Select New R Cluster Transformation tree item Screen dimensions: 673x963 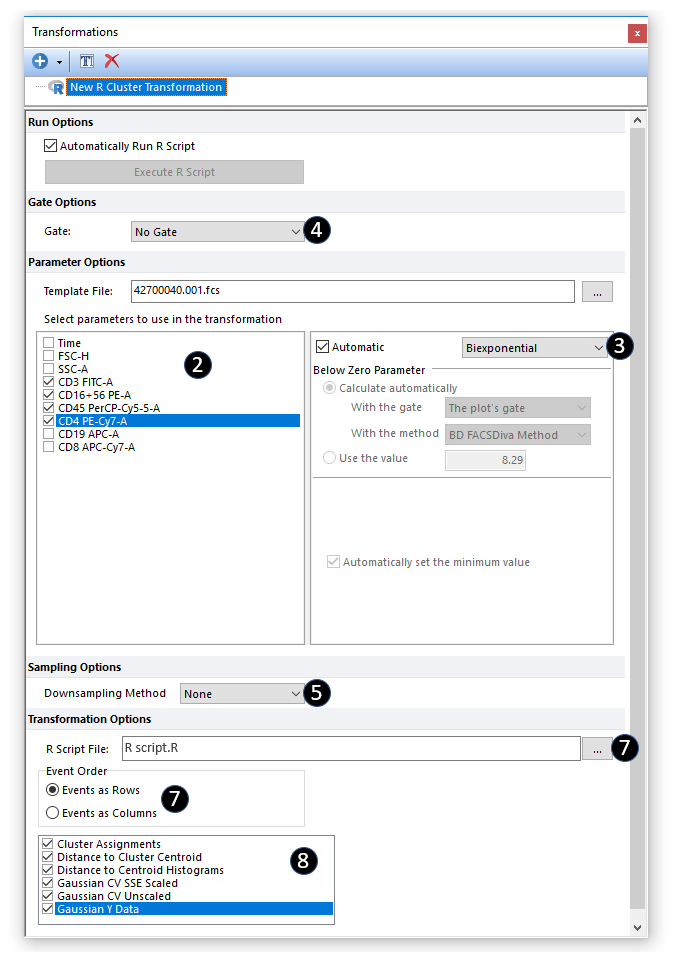pos(145,87)
